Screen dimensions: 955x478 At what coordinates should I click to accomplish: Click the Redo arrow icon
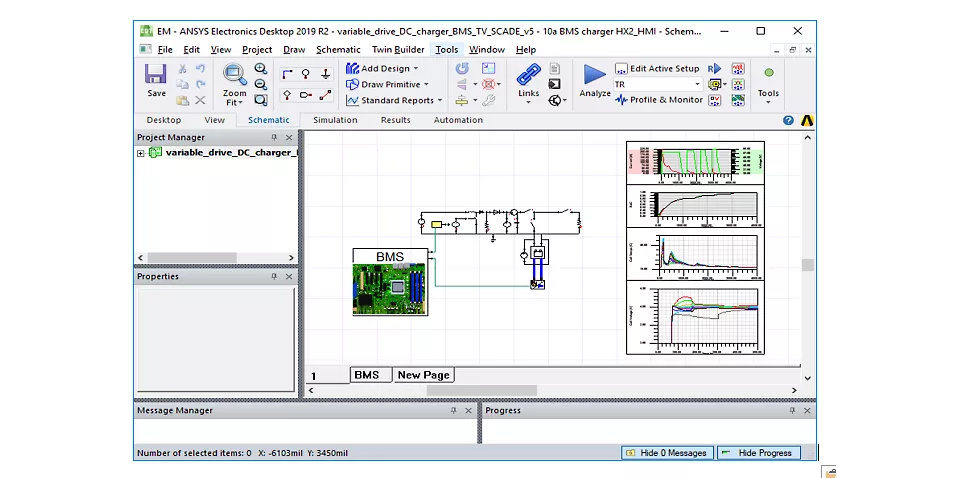(200, 85)
